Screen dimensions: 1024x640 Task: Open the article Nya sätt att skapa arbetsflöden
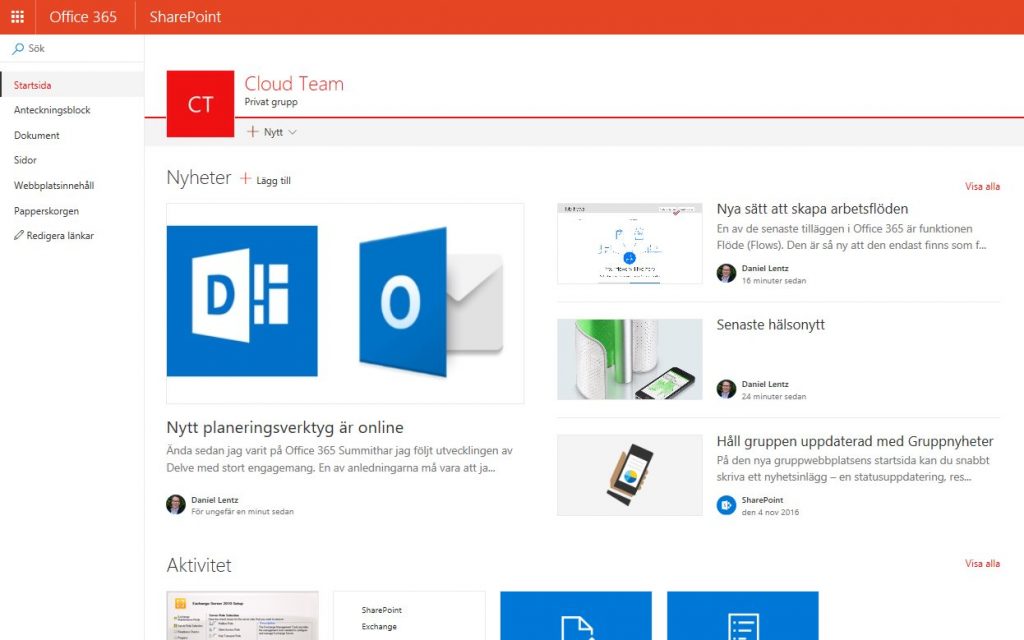click(x=812, y=209)
